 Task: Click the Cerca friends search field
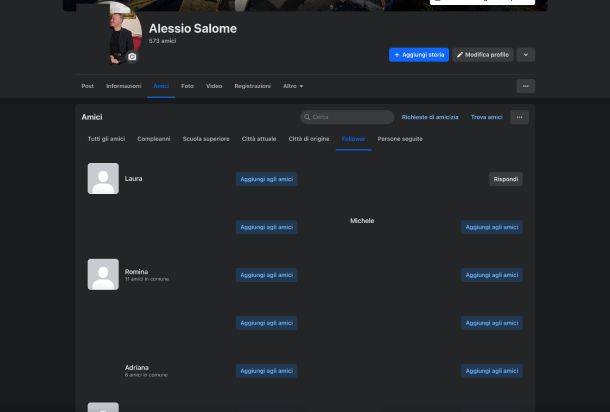pos(347,117)
